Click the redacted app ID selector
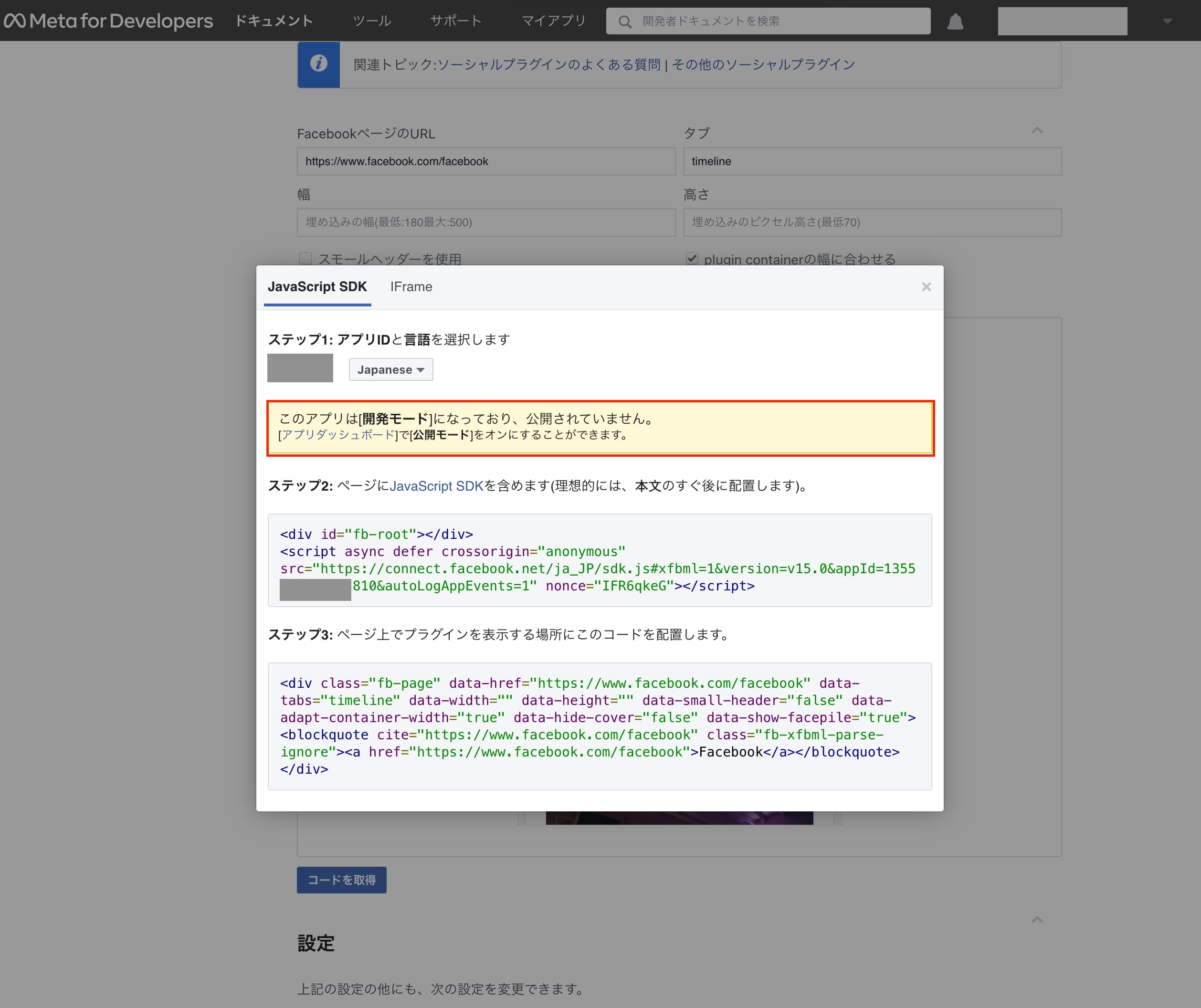The image size is (1201, 1008). click(x=300, y=368)
